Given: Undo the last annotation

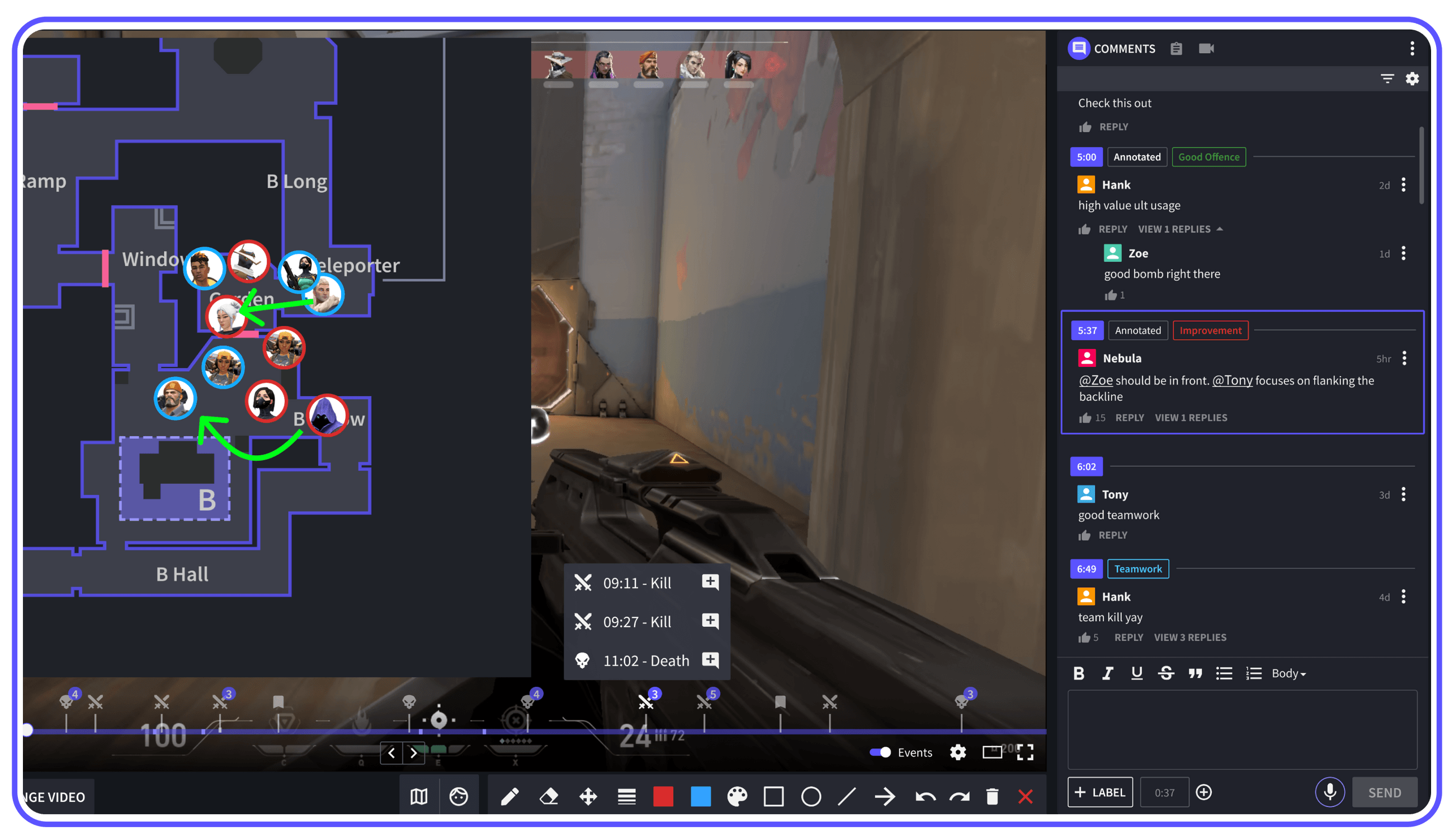Looking at the screenshot, I should 924,797.
